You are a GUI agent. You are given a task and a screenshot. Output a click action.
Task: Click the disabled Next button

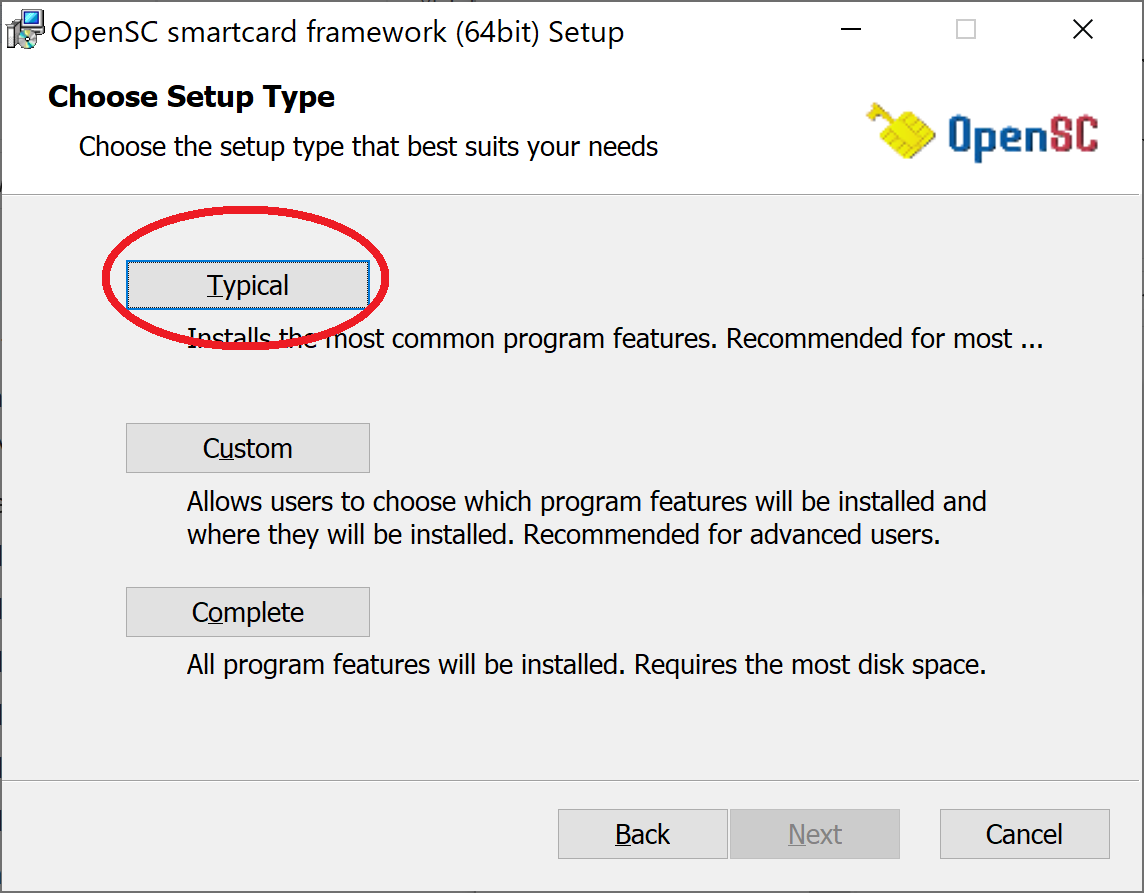[x=815, y=834]
